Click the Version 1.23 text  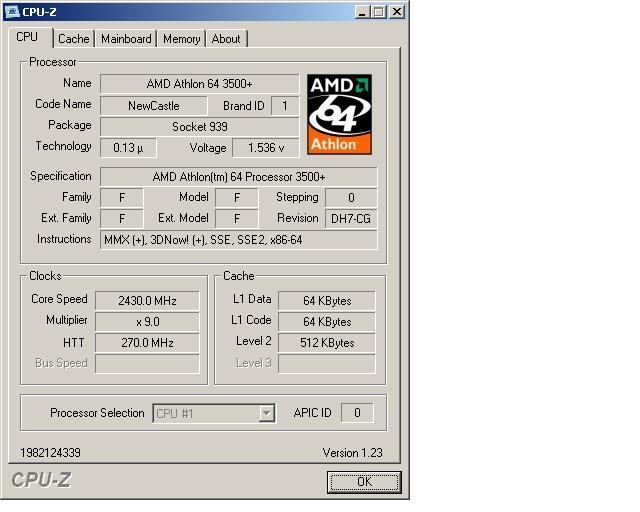[353, 452]
